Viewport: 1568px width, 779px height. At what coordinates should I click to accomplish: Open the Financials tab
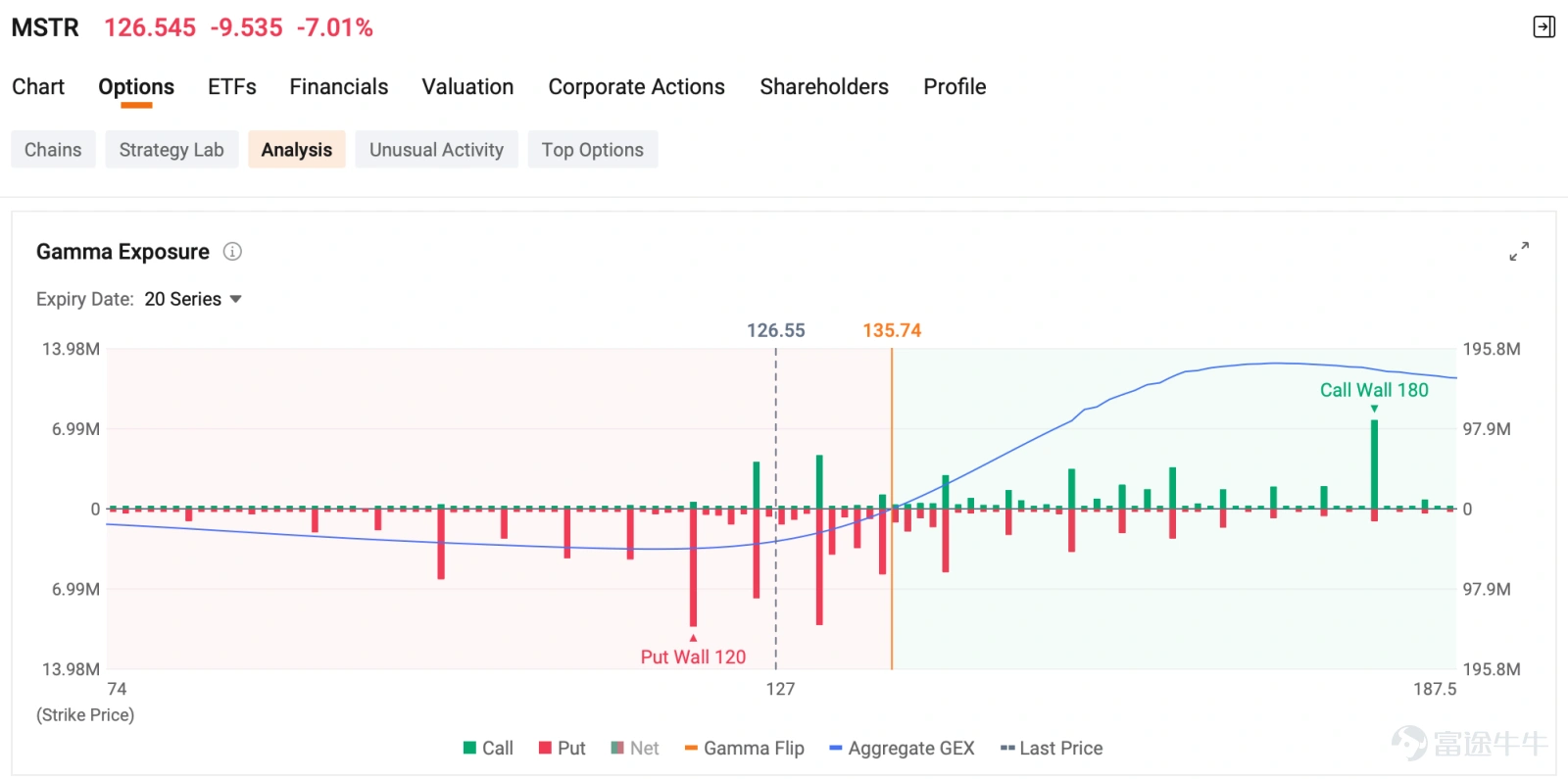(339, 87)
